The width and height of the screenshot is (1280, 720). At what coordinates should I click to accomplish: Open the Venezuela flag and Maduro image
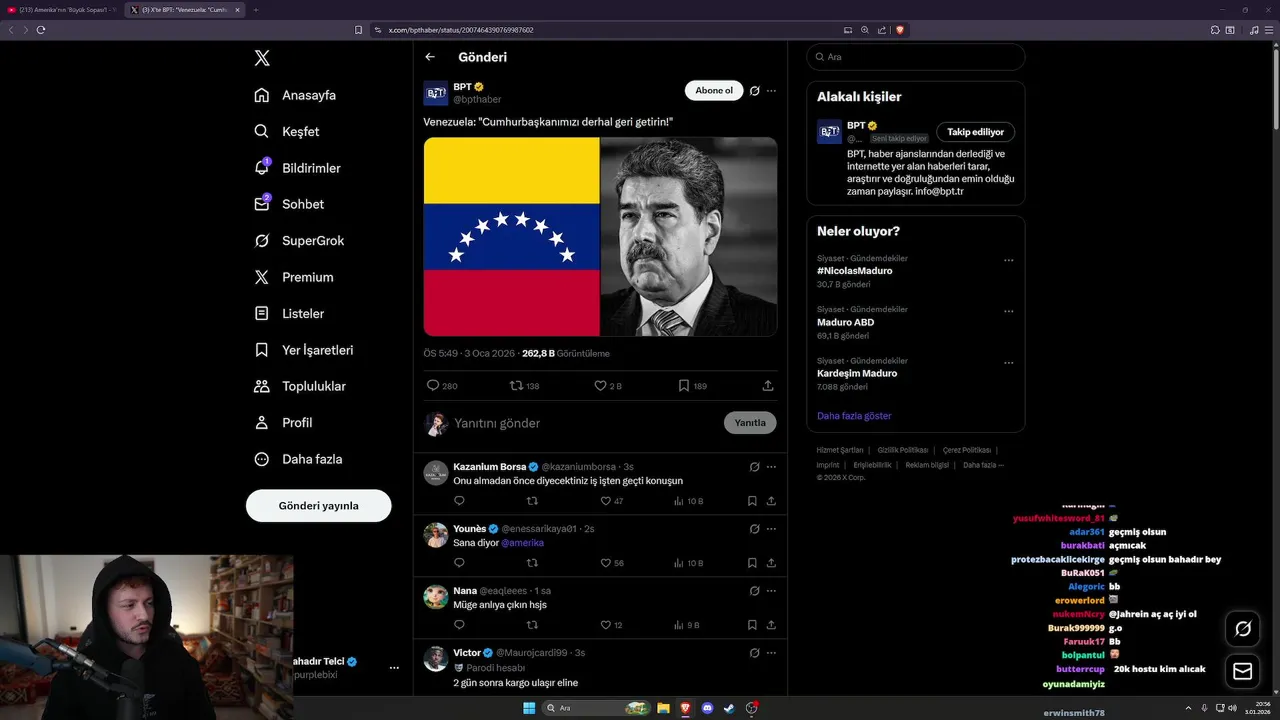tap(600, 237)
